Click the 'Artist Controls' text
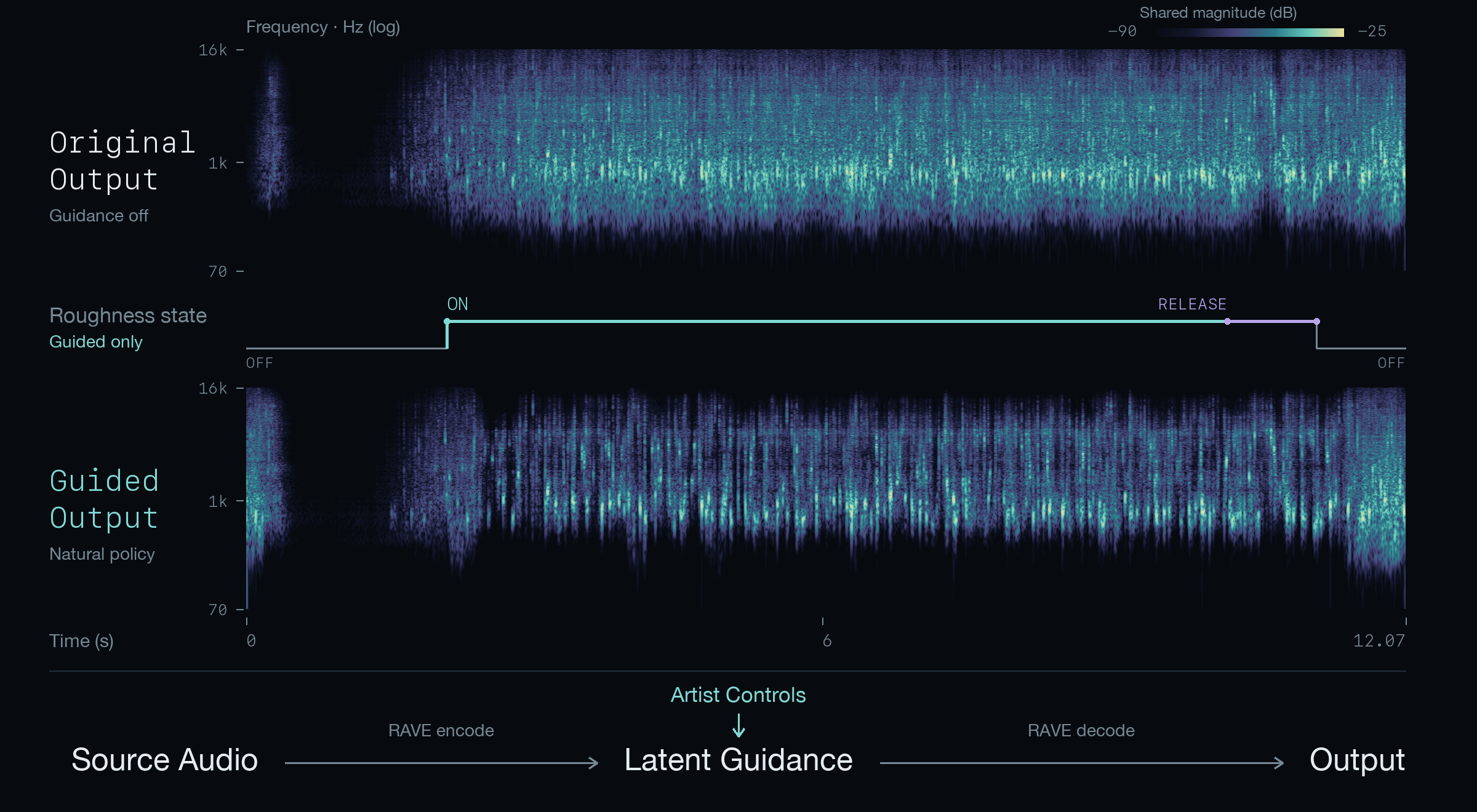 point(738,695)
